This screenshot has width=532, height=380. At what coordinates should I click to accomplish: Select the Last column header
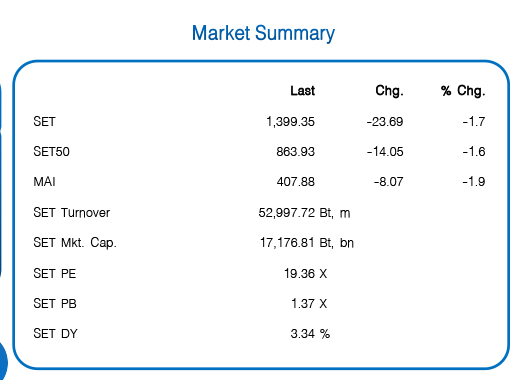303,91
